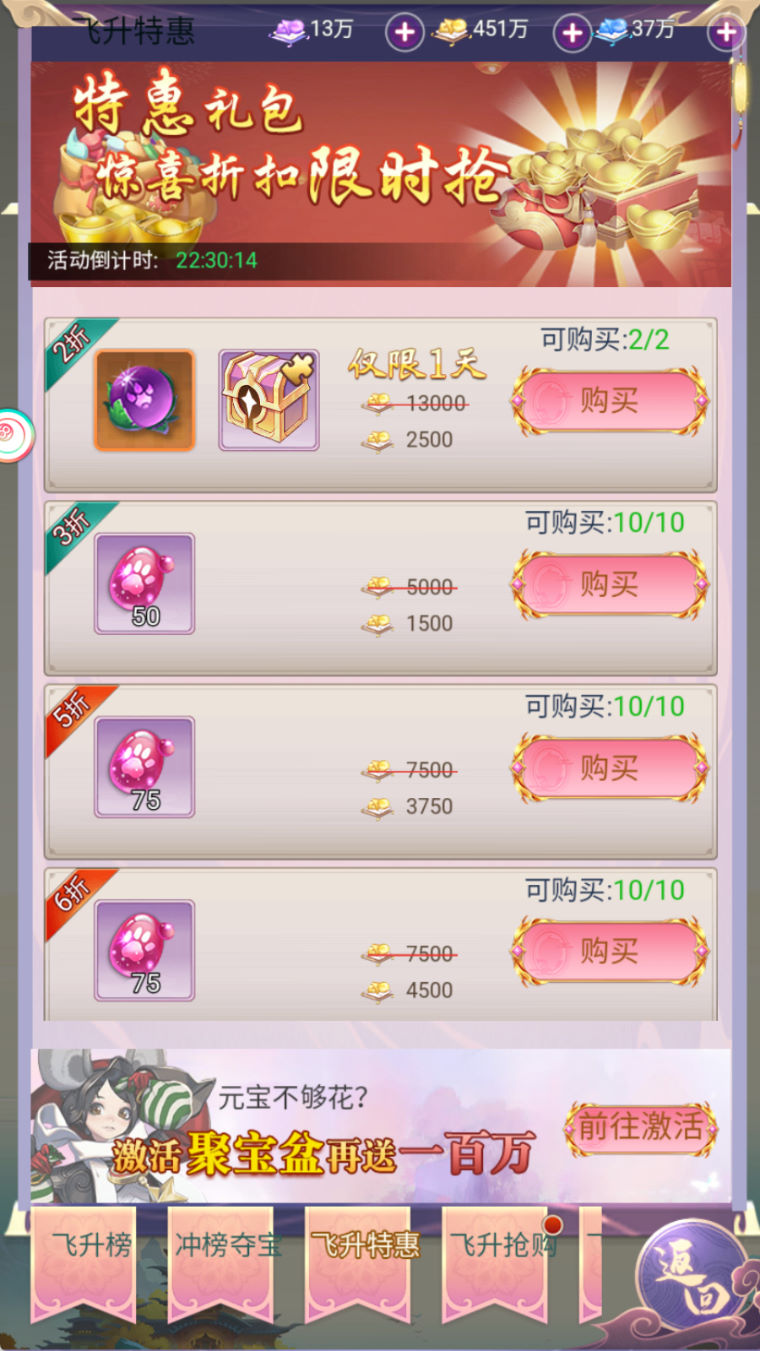Viewport: 760px width, 1351px height.
Task: Tap the plus beside the 37万 currency
Action: click(x=725, y=33)
